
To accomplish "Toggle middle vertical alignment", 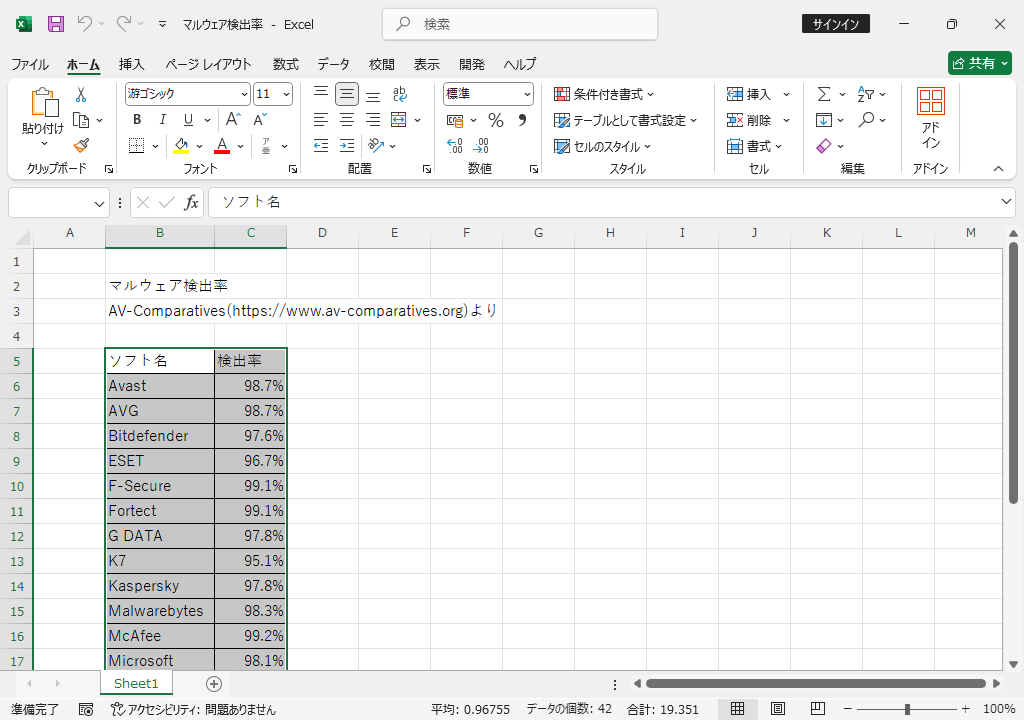I will [x=347, y=94].
